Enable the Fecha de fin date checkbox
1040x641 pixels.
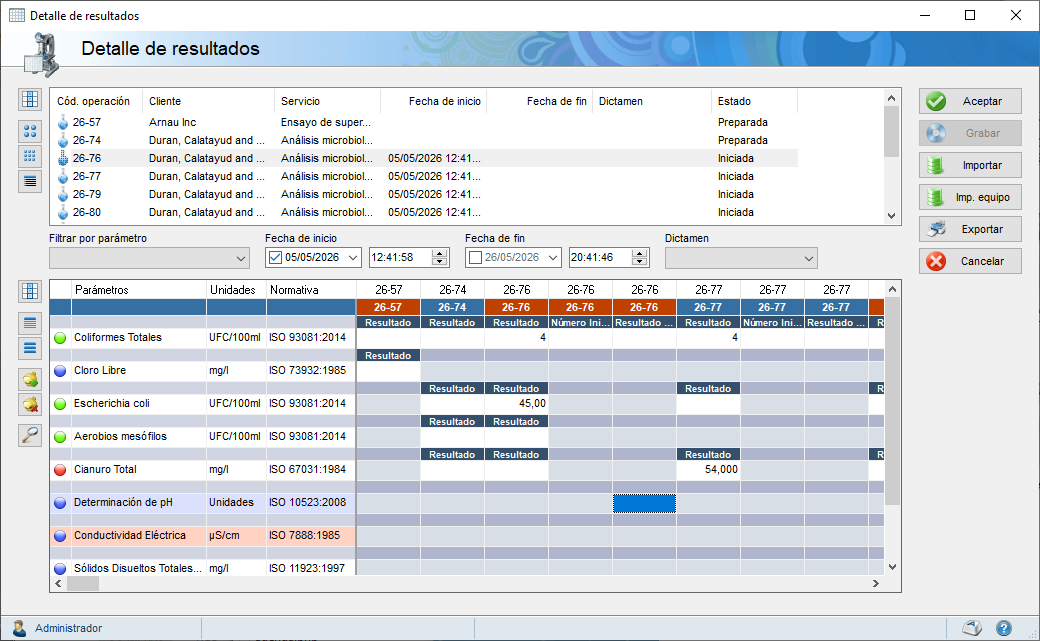tap(475, 257)
